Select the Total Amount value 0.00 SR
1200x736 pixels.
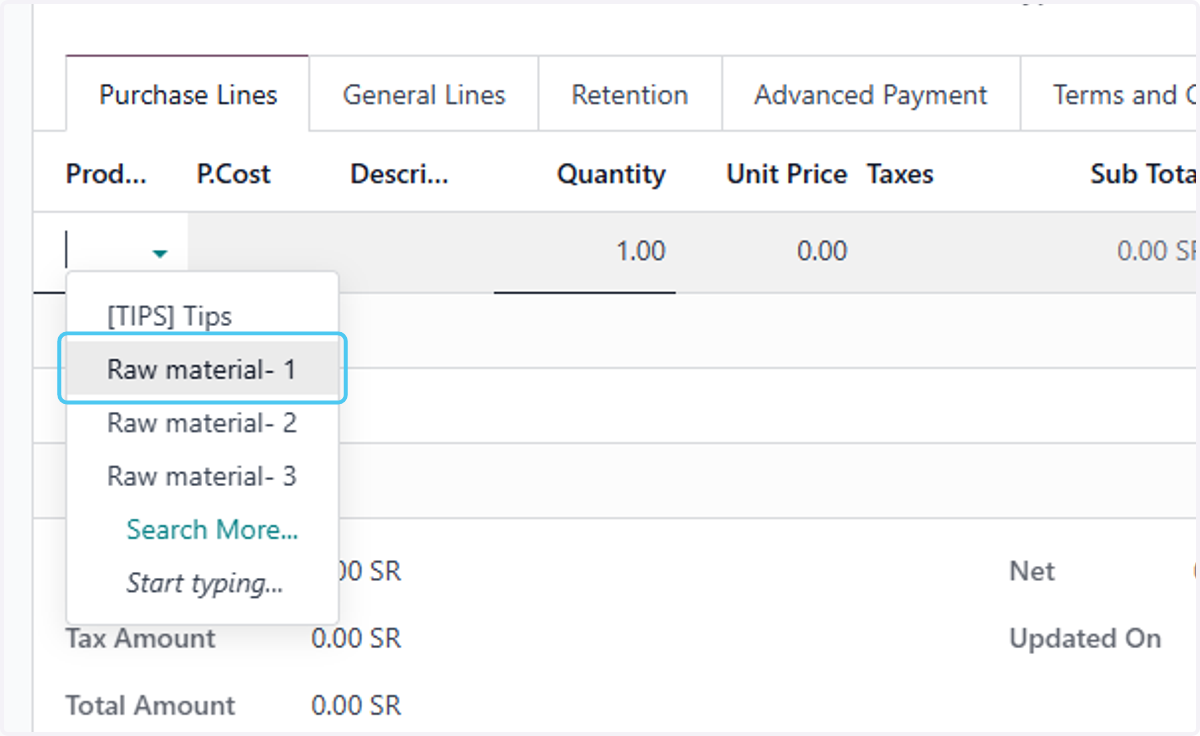point(356,705)
